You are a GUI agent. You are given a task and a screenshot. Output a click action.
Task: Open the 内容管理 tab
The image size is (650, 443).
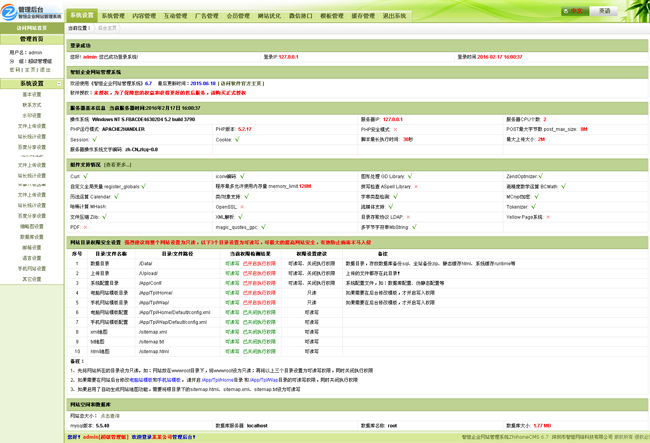(x=144, y=16)
